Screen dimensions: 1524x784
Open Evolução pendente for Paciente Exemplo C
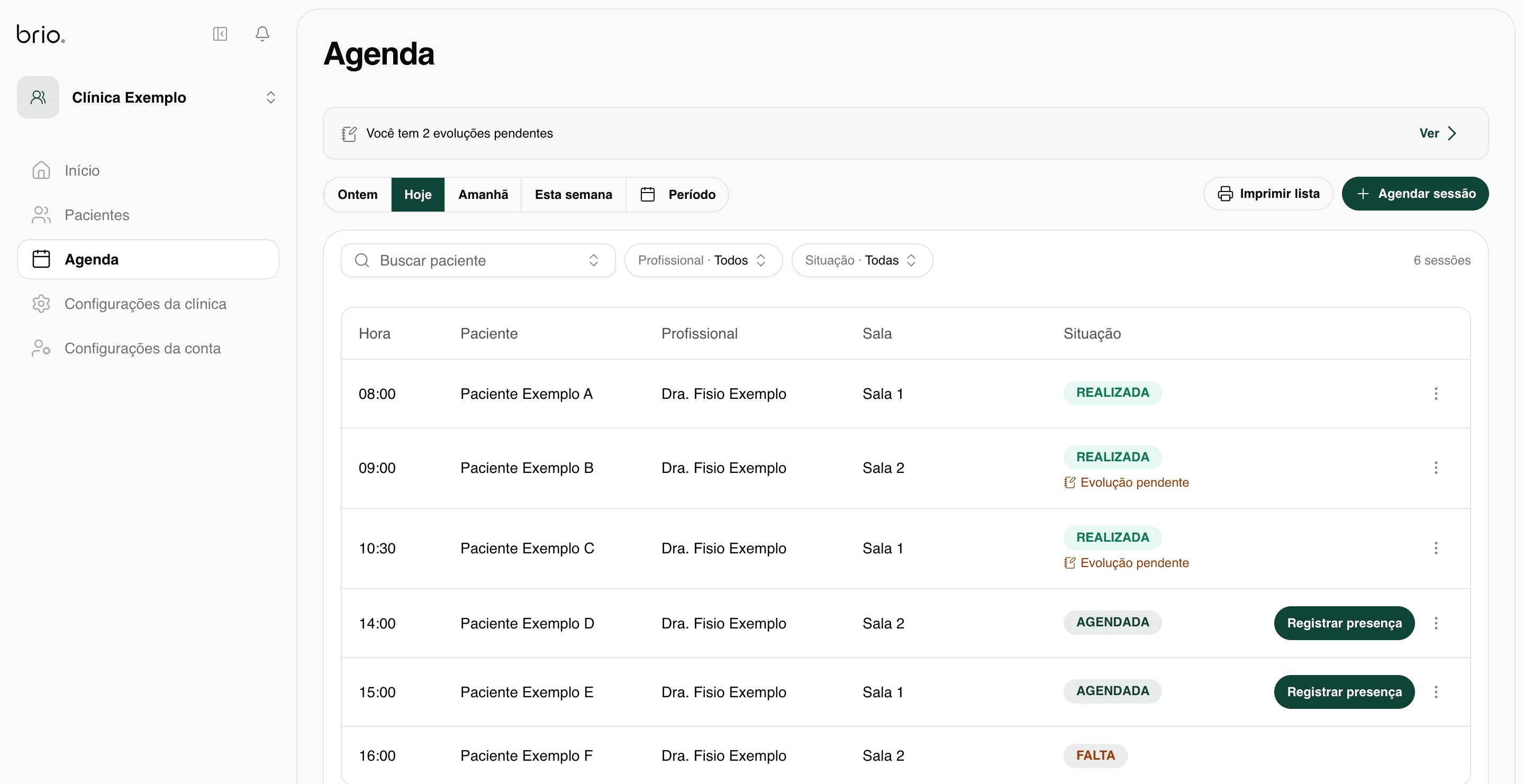pos(1127,563)
